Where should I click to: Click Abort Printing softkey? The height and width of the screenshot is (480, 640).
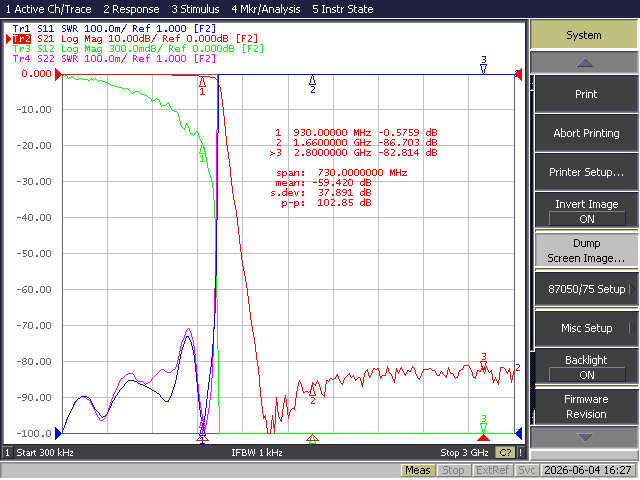(x=586, y=133)
